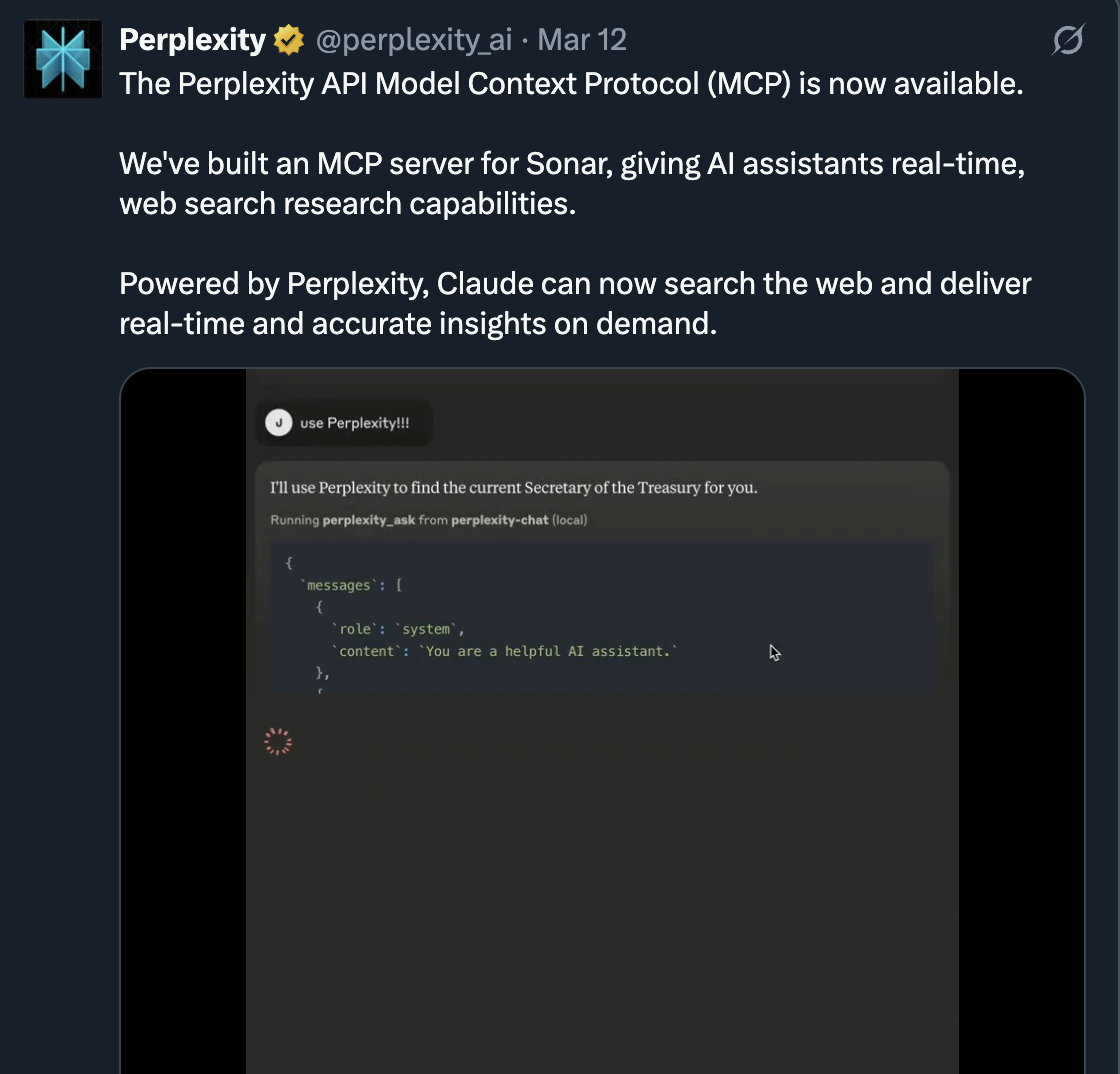The image size is (1120, 1074).
Task: Open Grok actions for this post
Action: (x=1067, y=40)
